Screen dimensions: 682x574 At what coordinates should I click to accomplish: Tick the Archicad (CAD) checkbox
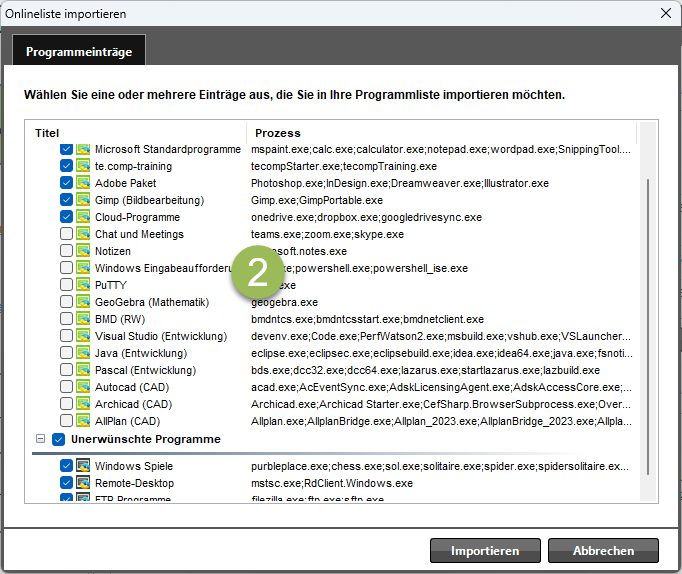[66, 404]
